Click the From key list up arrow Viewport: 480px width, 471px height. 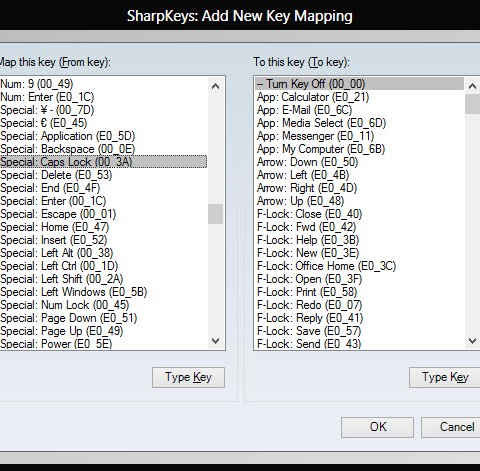pos(215,86)
